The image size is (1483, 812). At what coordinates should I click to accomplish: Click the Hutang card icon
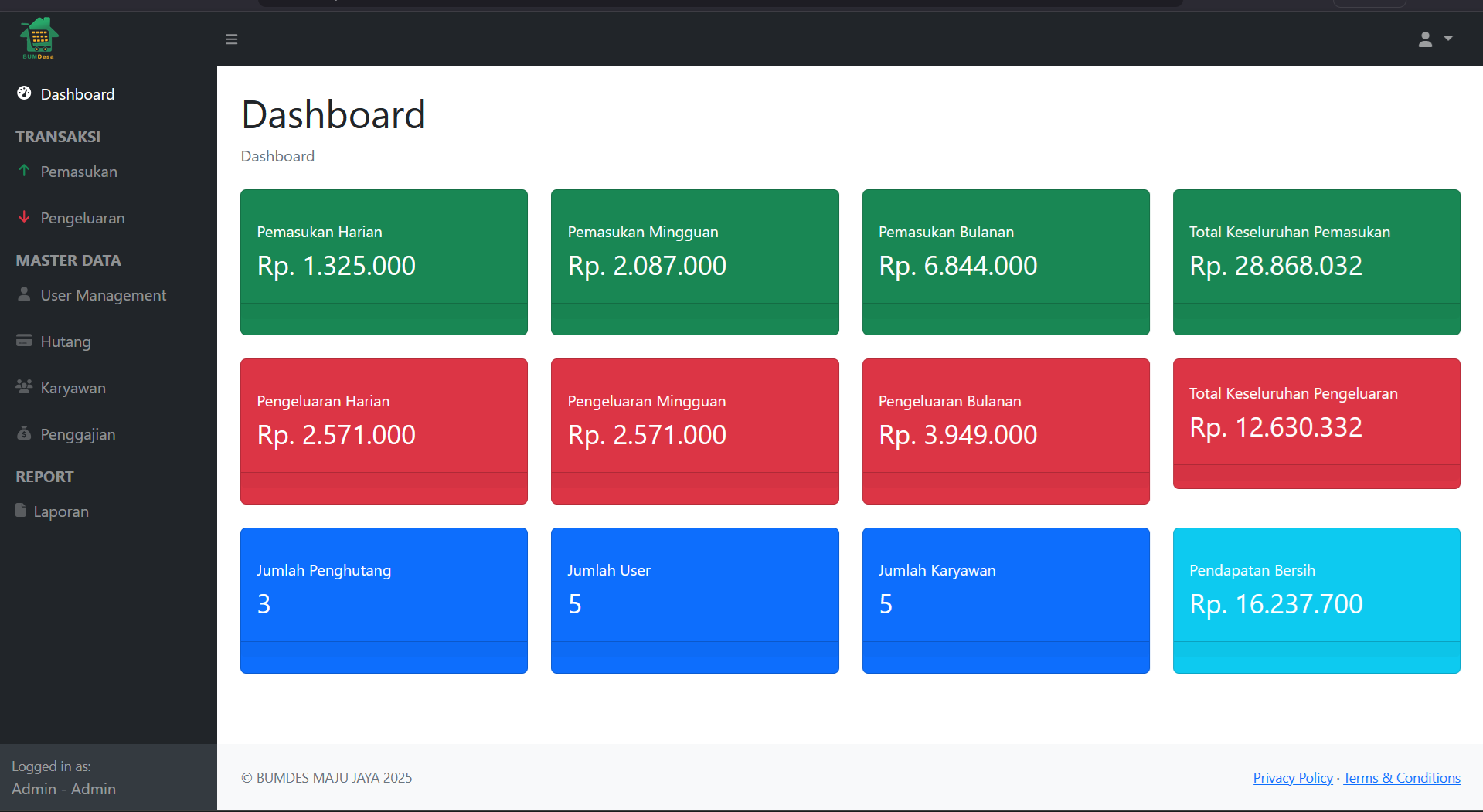(x=24, y=341)
